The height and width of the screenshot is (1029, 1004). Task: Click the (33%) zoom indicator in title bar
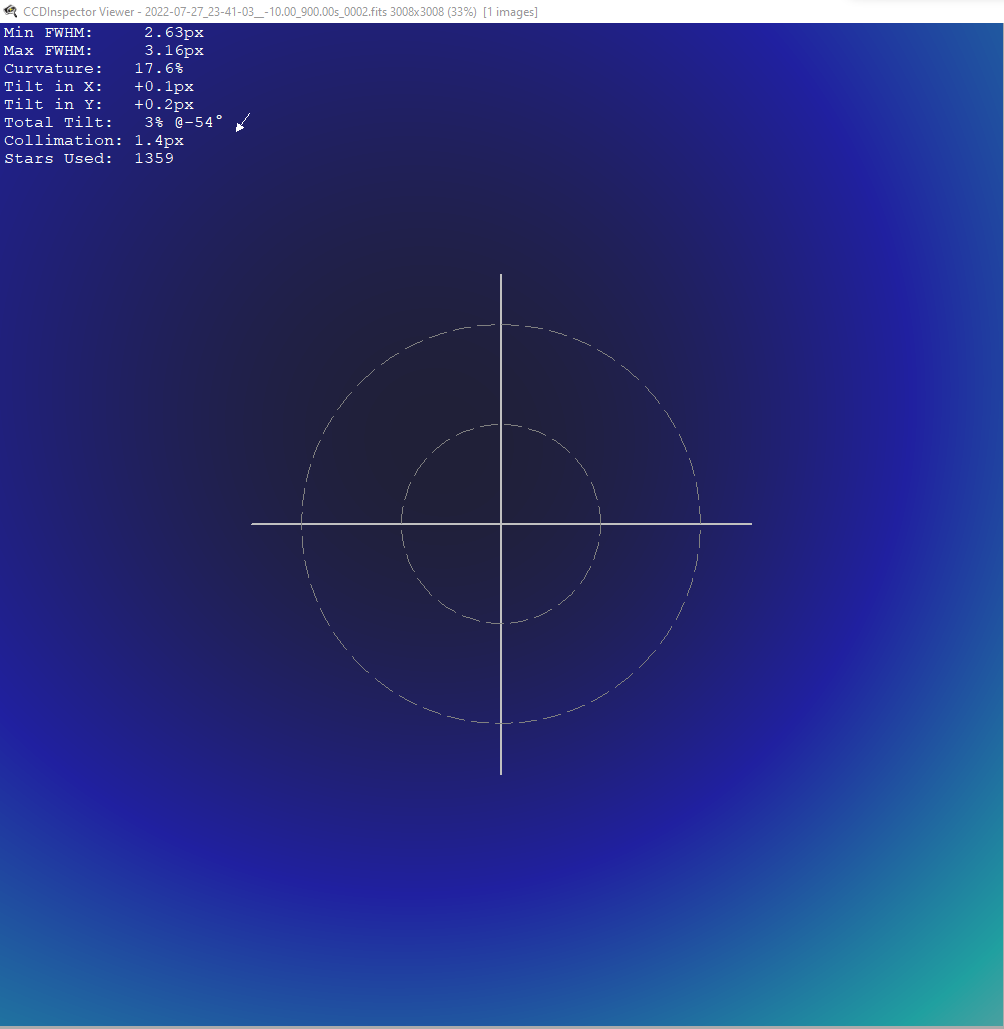[462, 12]
